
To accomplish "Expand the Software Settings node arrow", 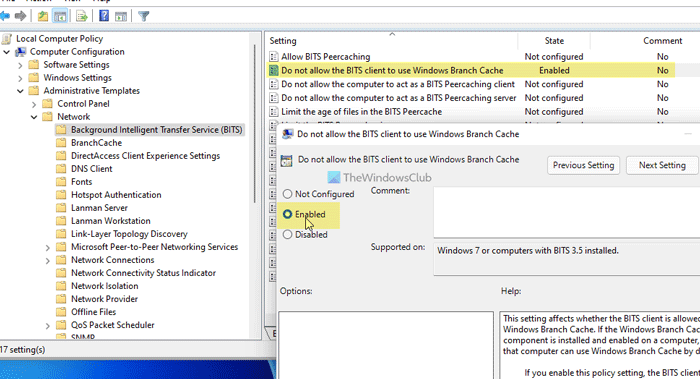I will click(x=20, y=65).
